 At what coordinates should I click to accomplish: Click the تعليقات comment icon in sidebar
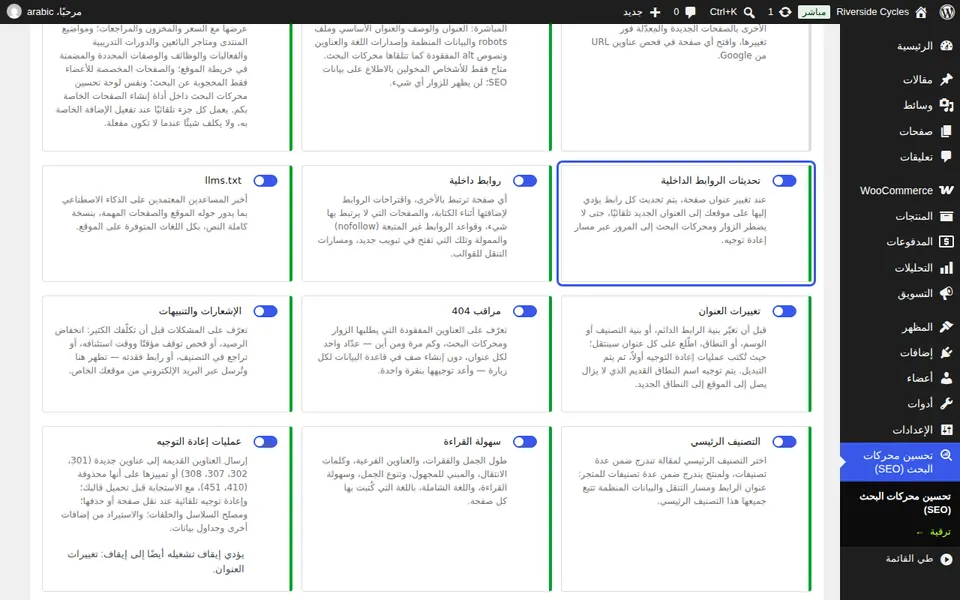947,157
